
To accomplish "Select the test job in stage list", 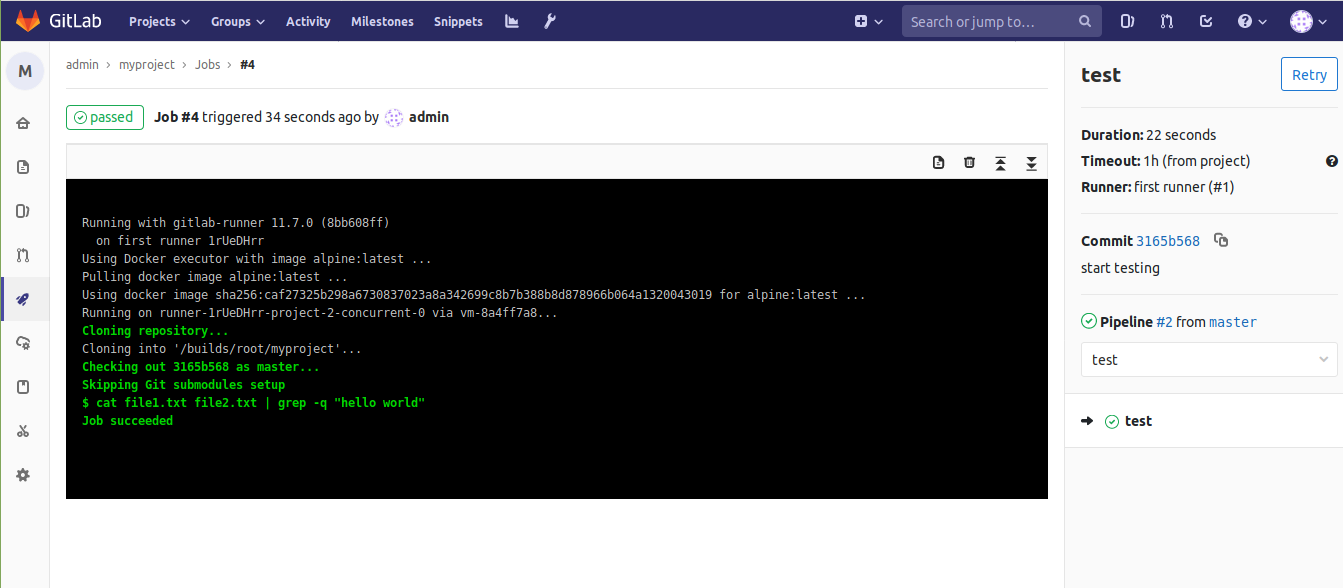I will (x=1138, y=421).
